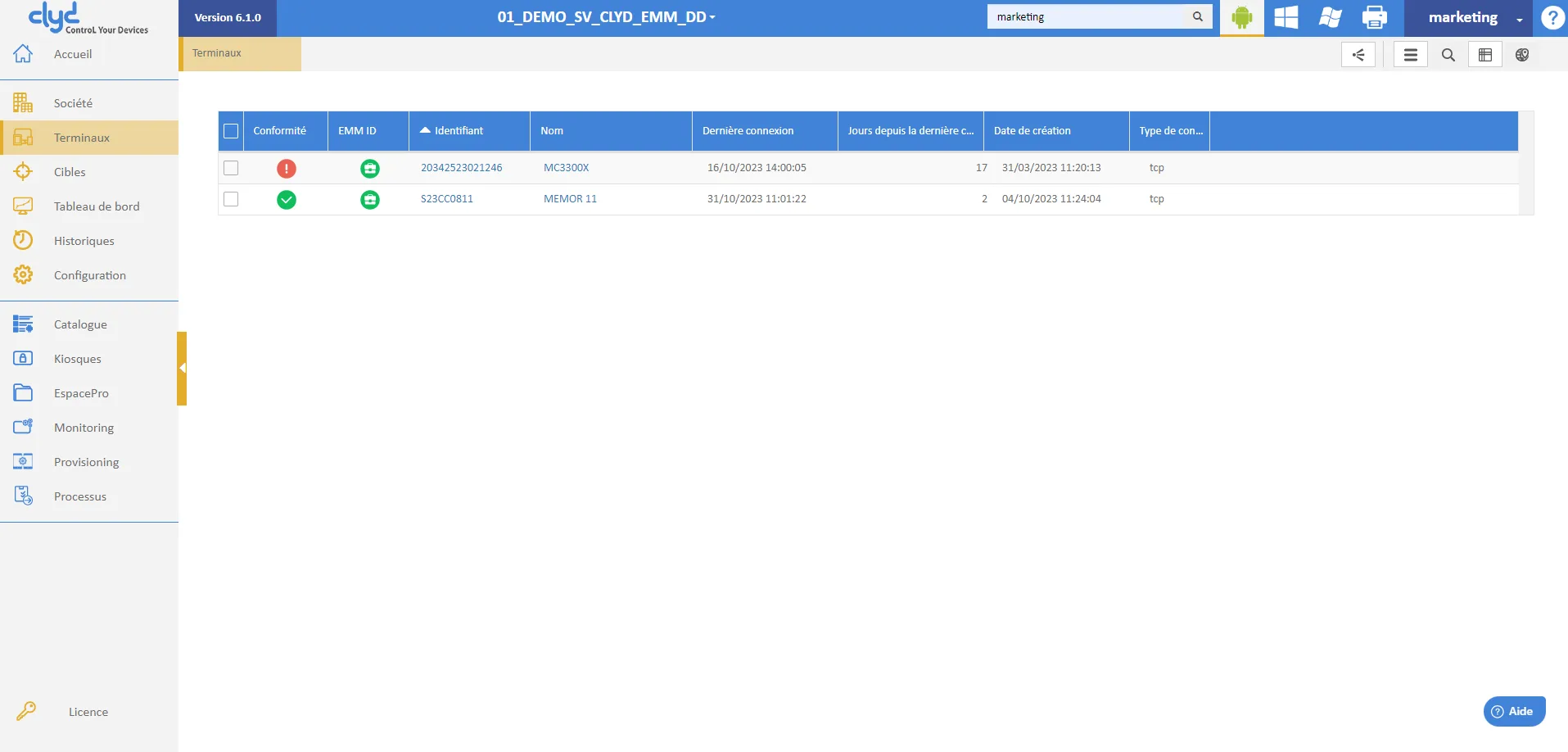Select the 04/10/2023 11:24:04 creation date
Image resolution: width=1568 pixels, height=752 pixels.
coord(1051,199)
